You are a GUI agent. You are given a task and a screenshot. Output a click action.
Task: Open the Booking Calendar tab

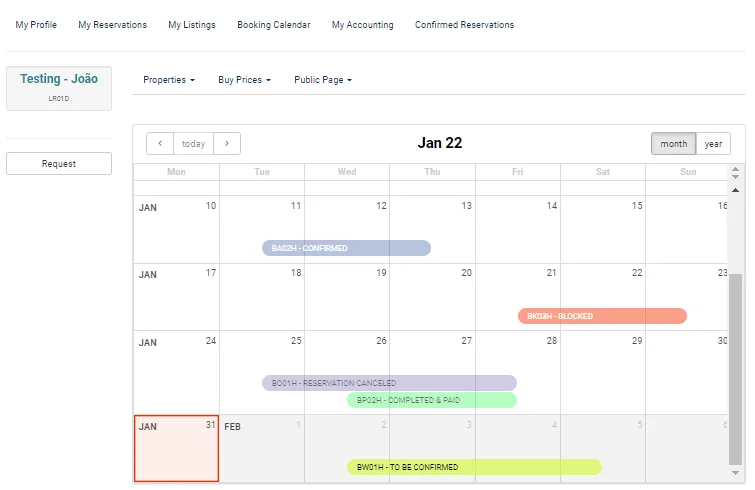[273, 25]
